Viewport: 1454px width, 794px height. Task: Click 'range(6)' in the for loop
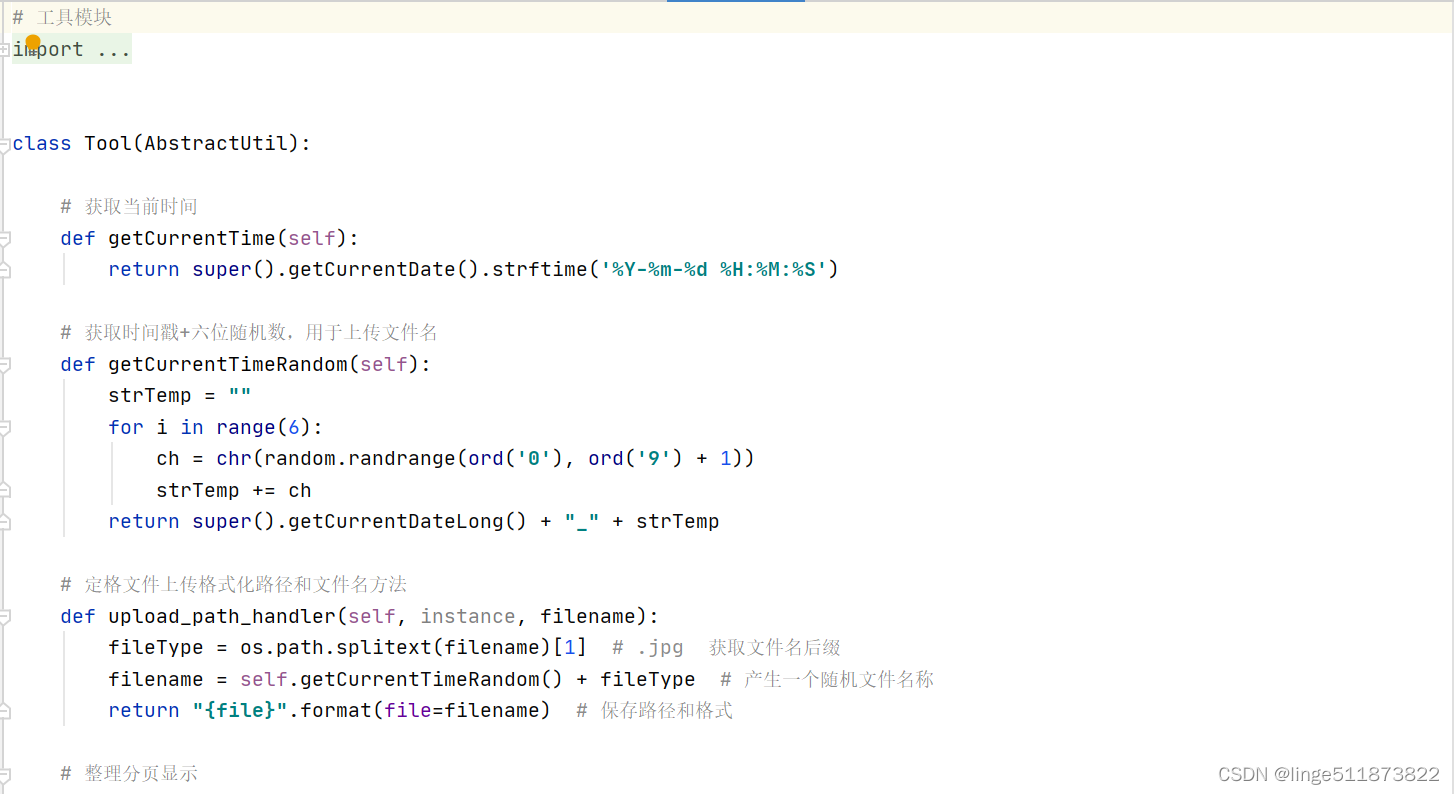pyautogui.click(x=264, y=427)
